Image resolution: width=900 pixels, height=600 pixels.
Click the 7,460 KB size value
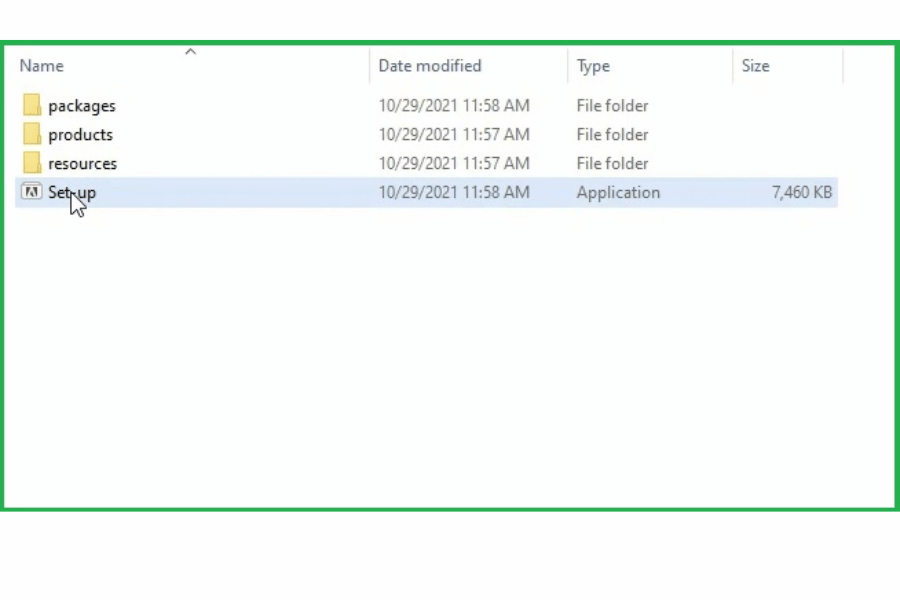click(x=802, y=193)
